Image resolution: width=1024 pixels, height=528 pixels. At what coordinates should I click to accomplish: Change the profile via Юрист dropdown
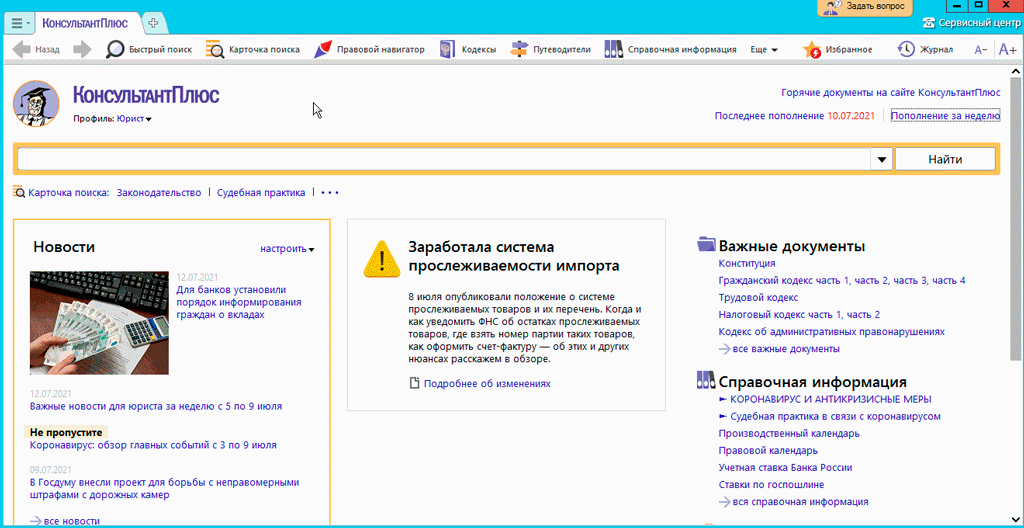coord(134,119)
